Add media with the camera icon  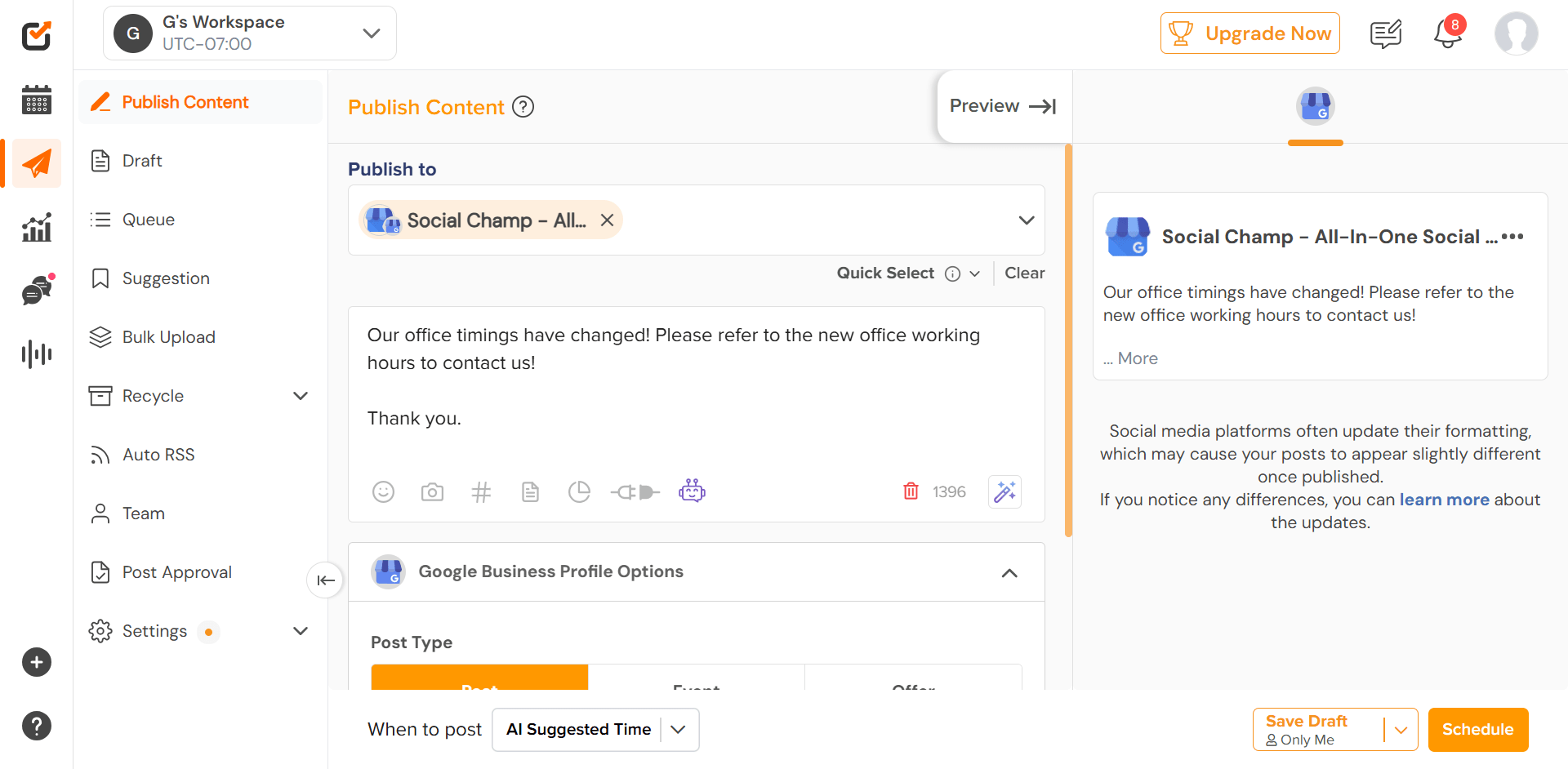tap(432, 491)
